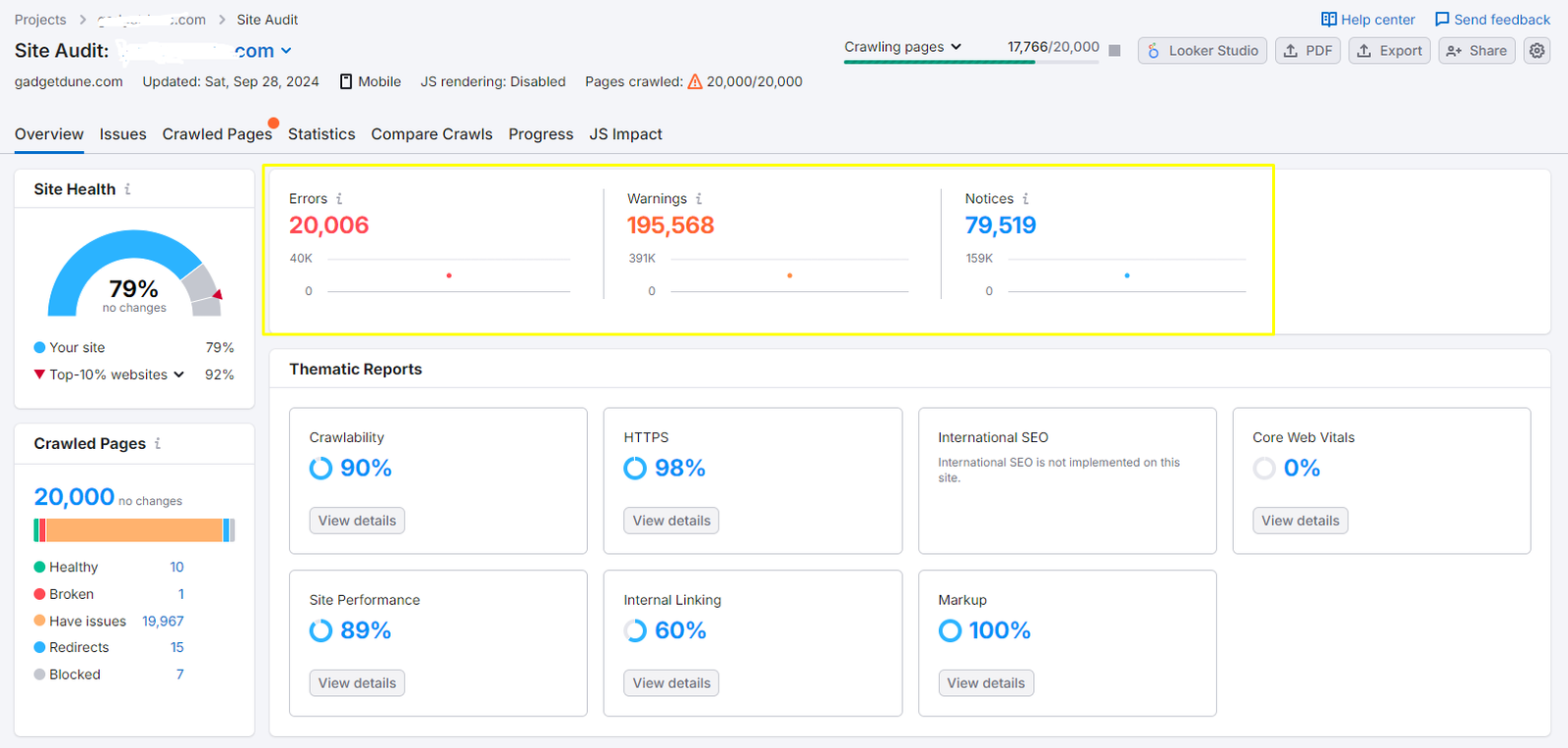
Task: Expand the Top-10% websites dropdown
Action: [178, 374]
